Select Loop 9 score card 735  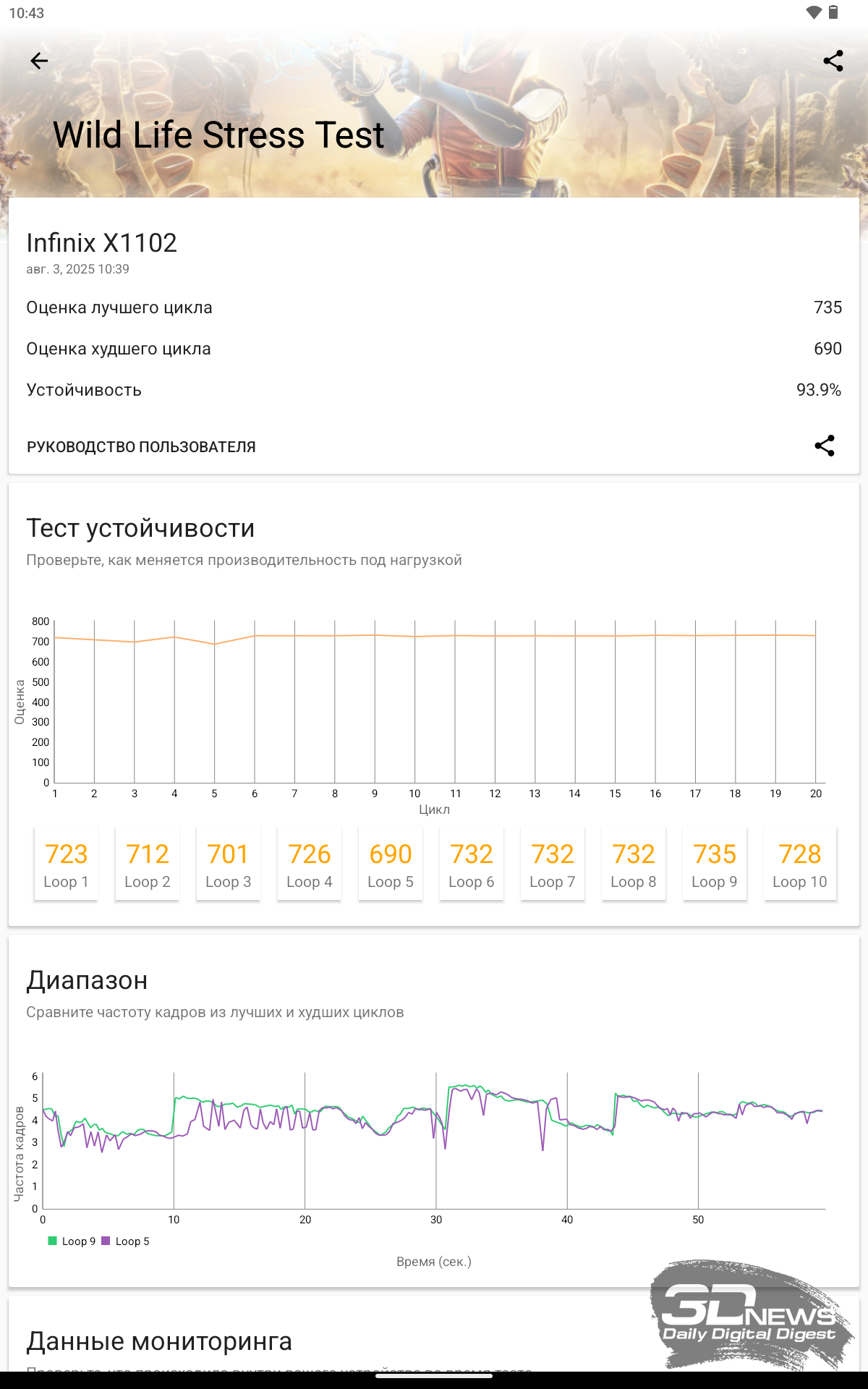[714, 864]
